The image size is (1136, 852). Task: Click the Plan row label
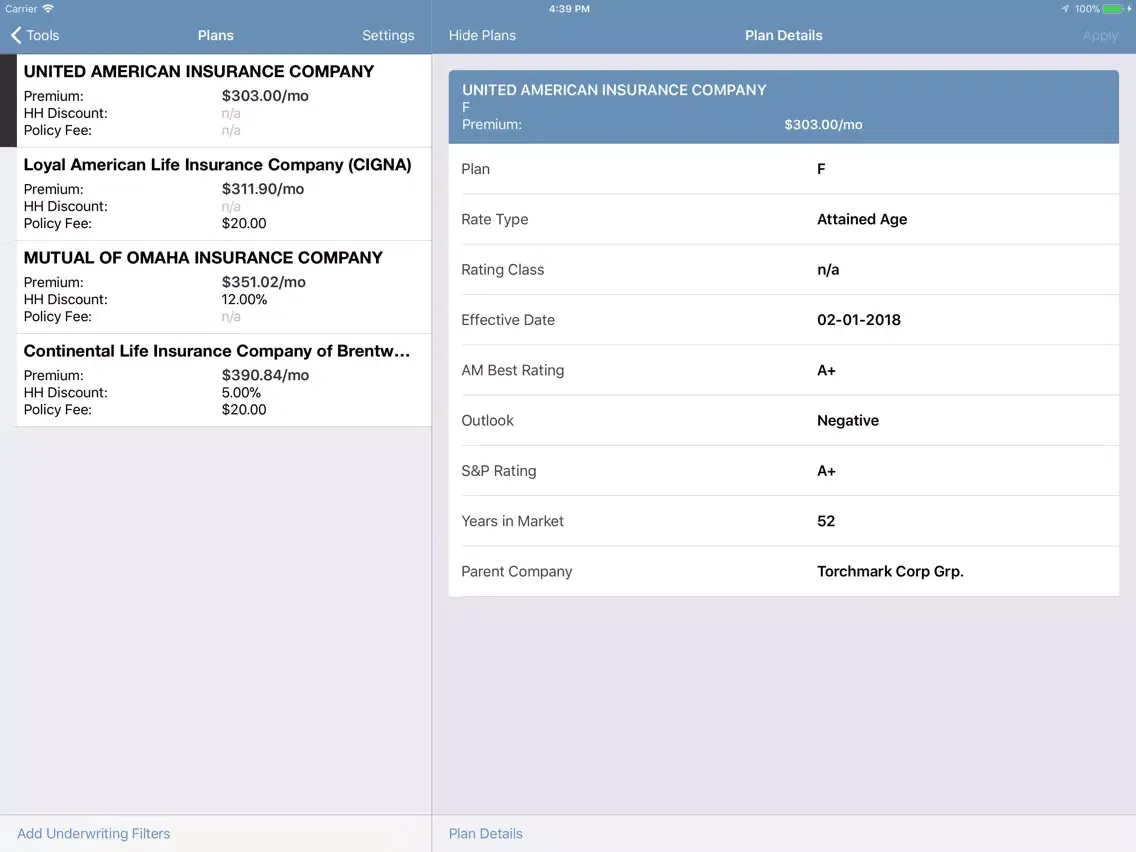tap(475, 169)
